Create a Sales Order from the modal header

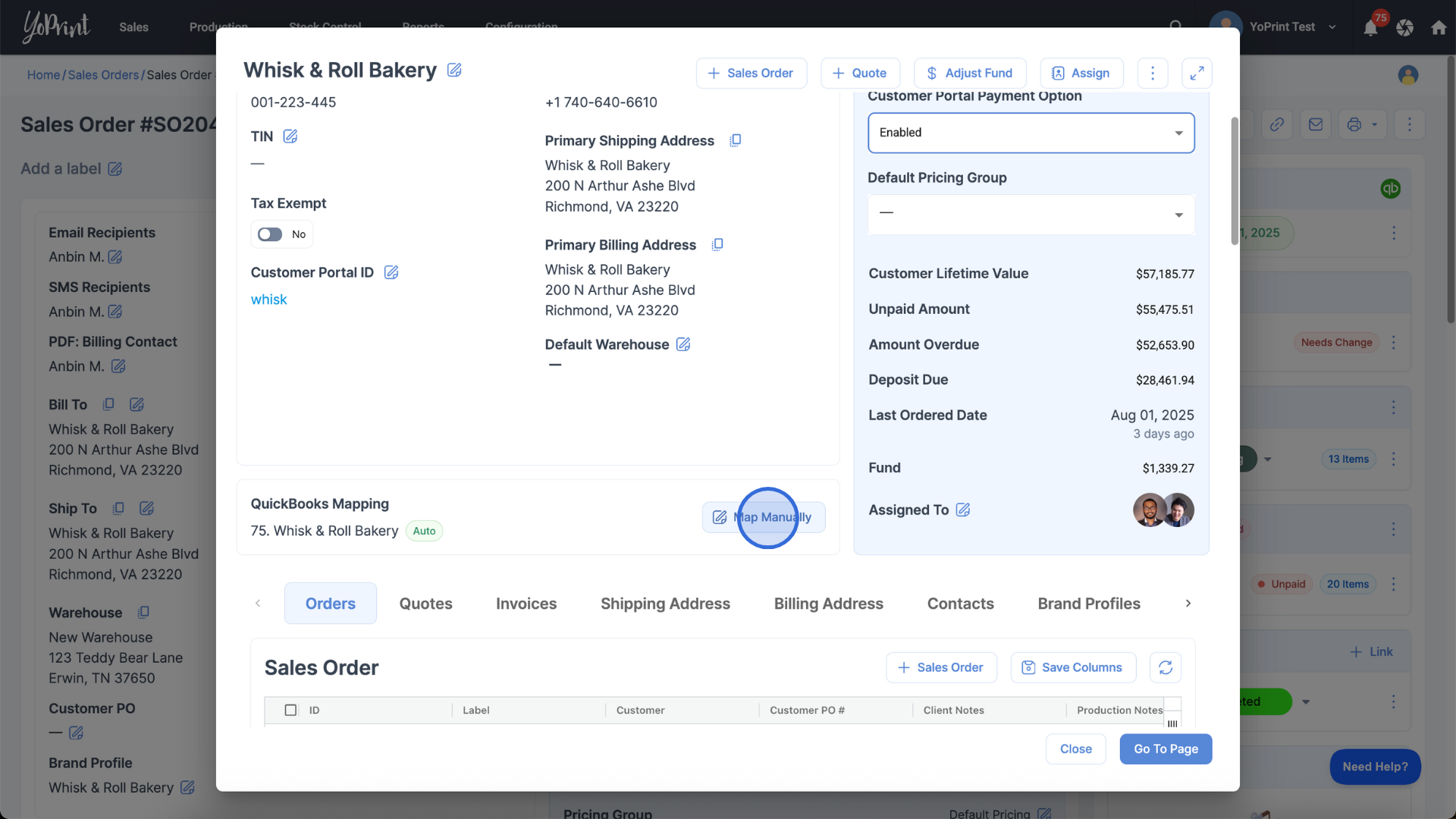pos(751,74)
